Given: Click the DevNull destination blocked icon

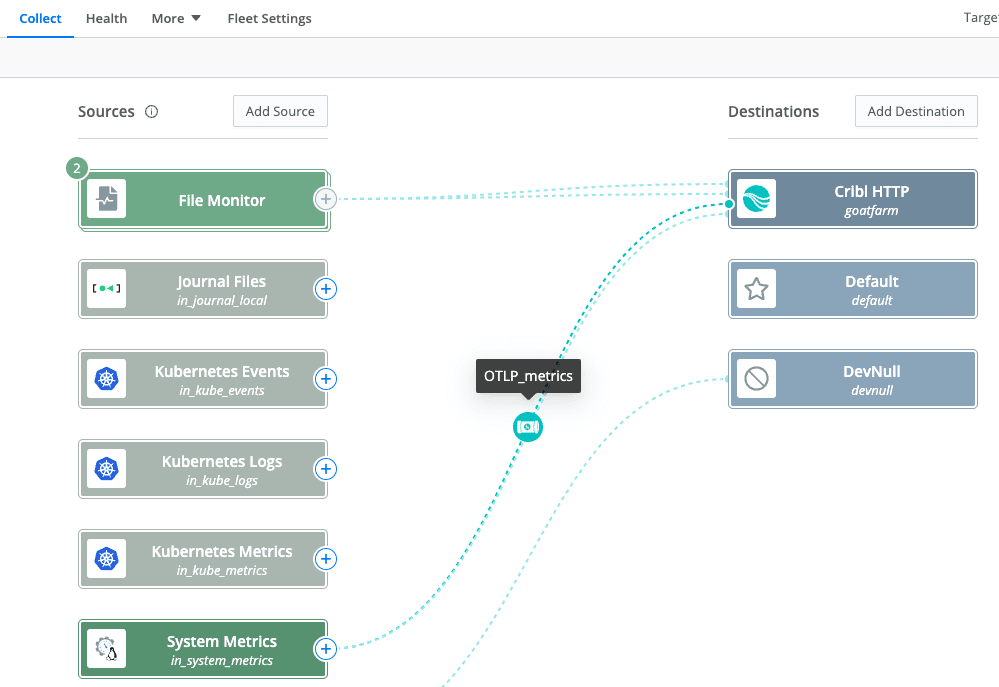Looking at the screenshot, I should tap(756, 380).
